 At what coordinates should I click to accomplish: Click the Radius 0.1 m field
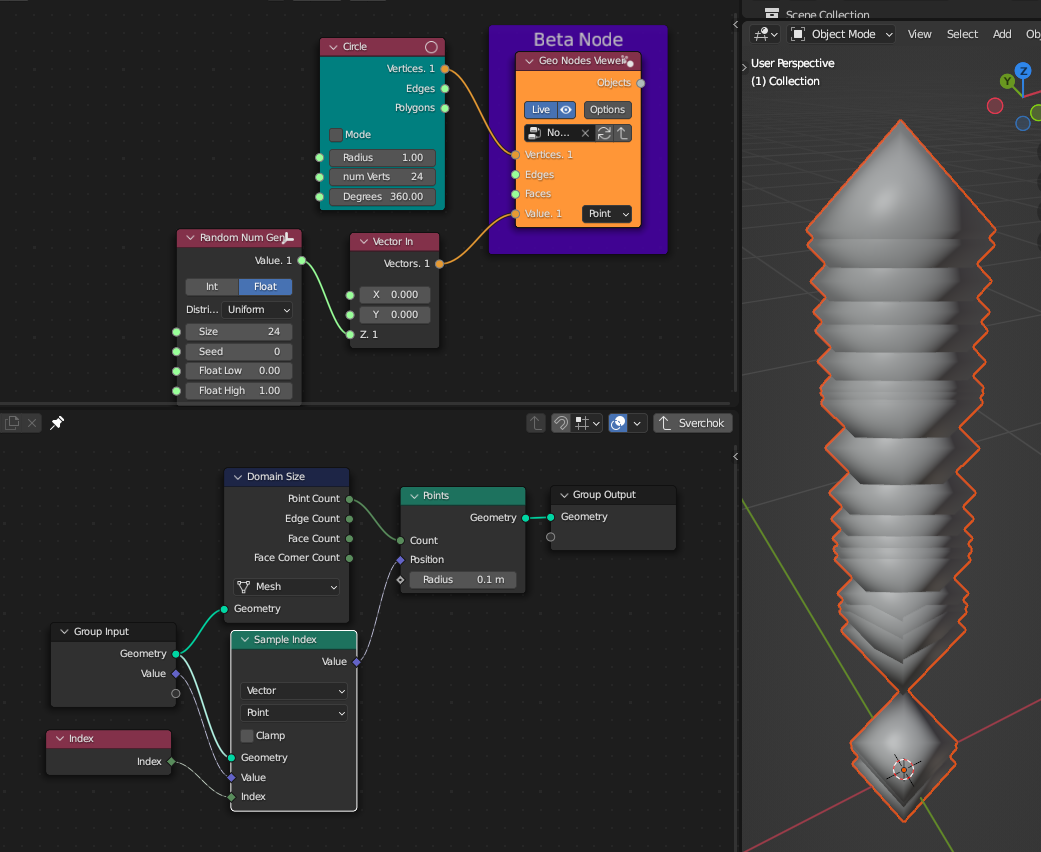pyautogui.click(x=463, y=580)
